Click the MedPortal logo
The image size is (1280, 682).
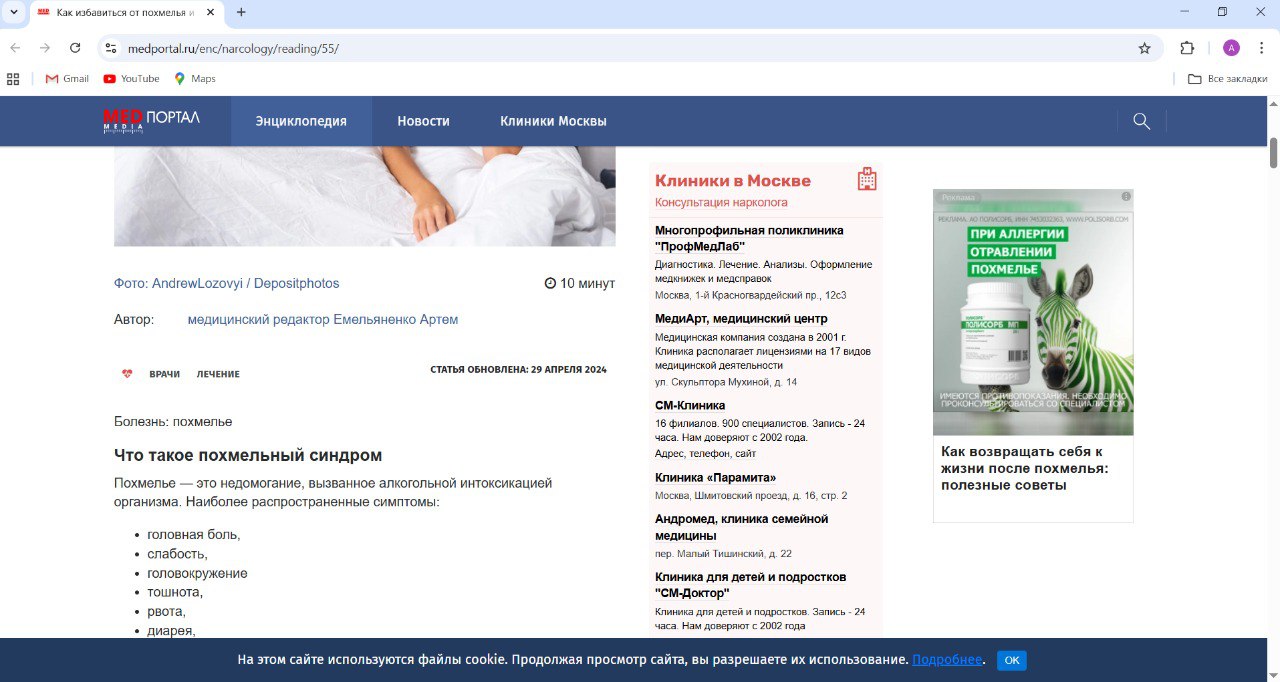[151, 120]
